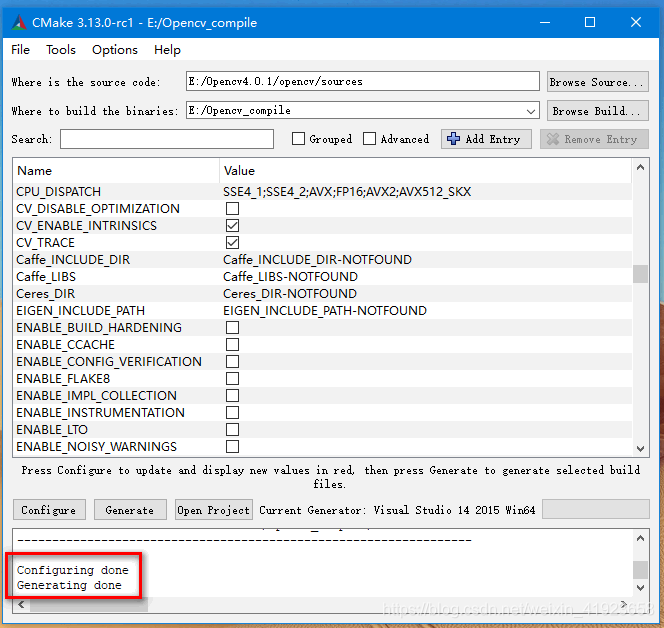Select the CPU_DISPATCH entry name
664x628 pixels.
click(58, 192)
